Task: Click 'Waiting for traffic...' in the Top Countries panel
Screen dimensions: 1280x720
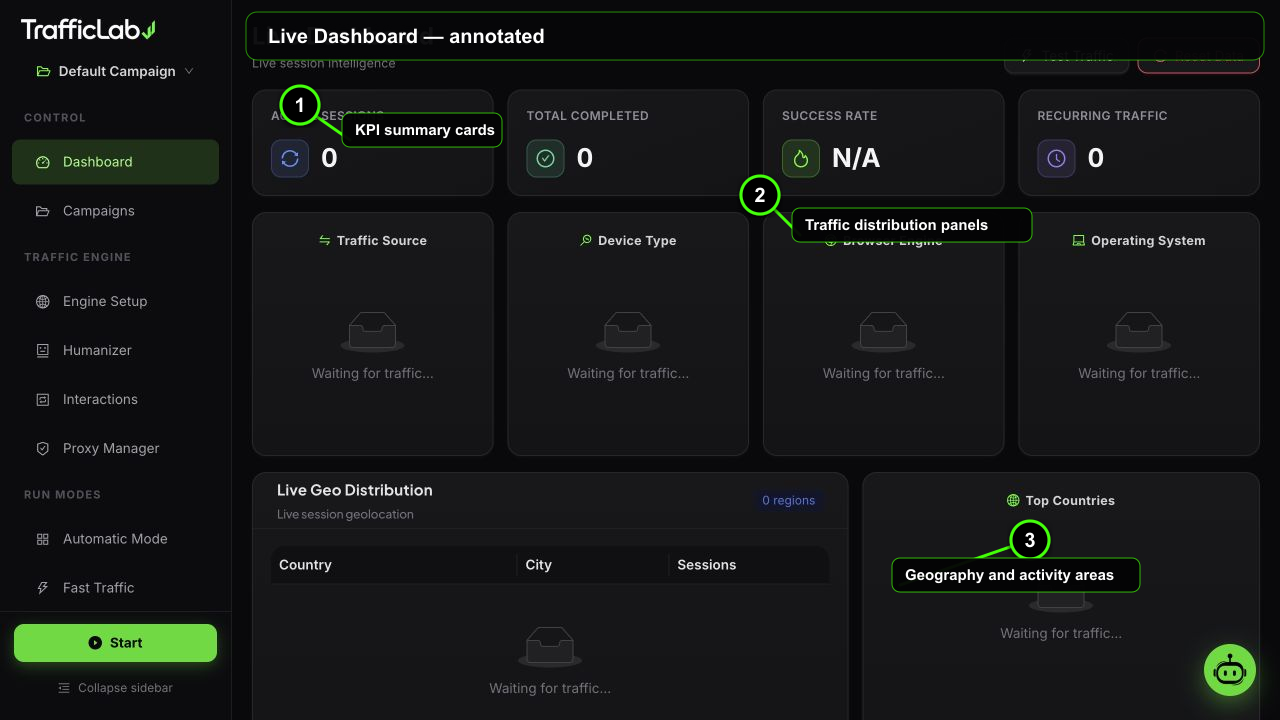Action: pyautogui.click(x=1061, y=633)
